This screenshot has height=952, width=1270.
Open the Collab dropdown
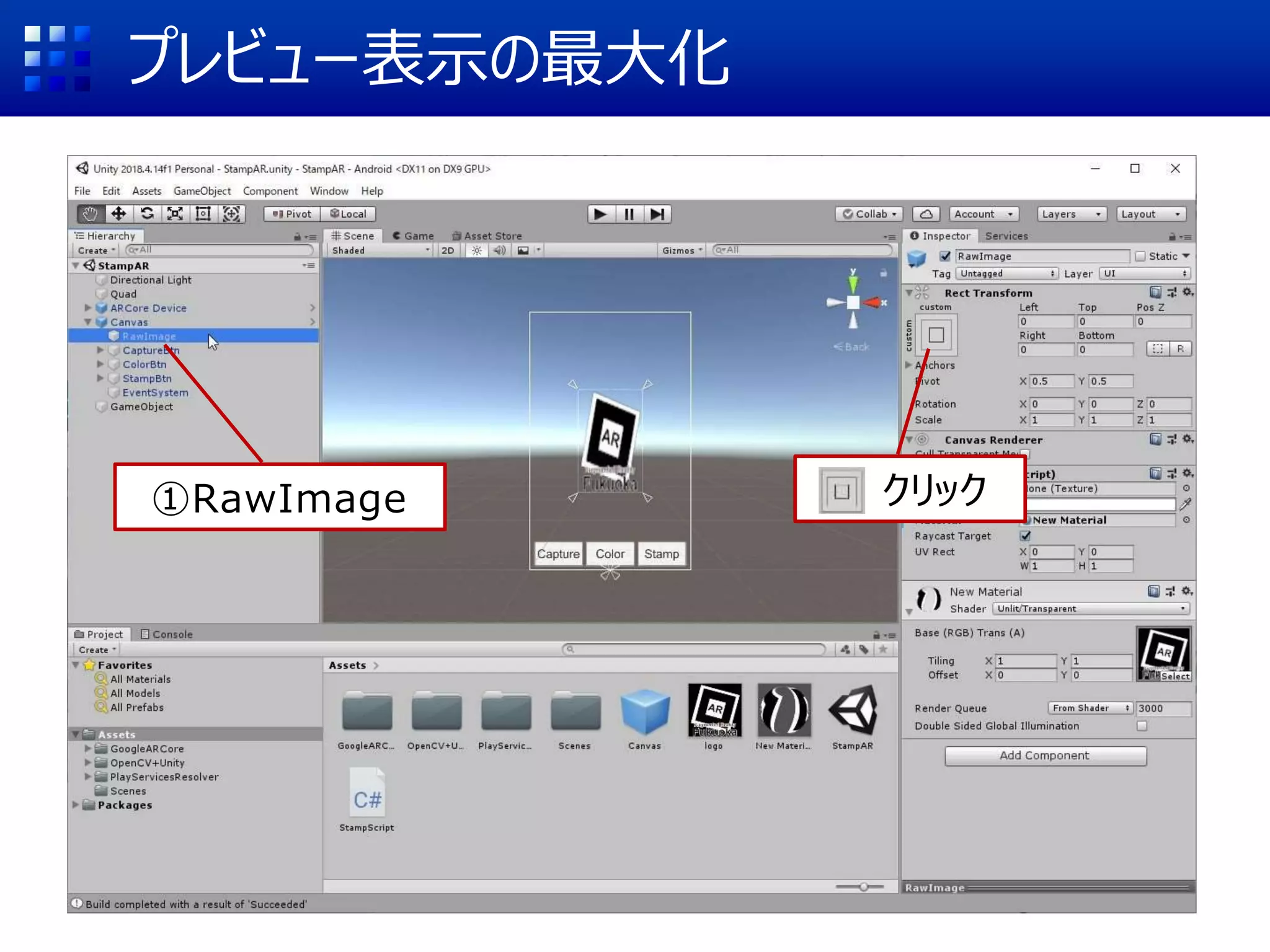(x=869, y=214)
